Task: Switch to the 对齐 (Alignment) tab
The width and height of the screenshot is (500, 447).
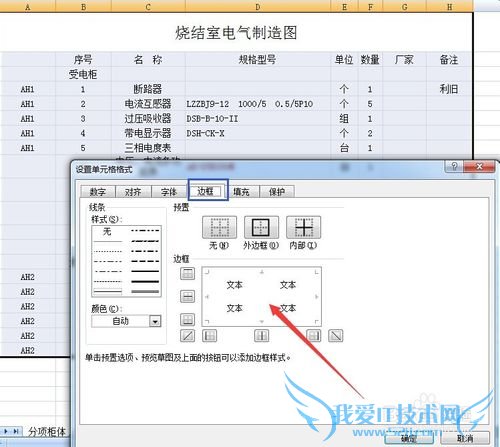Action: point(133,192)
